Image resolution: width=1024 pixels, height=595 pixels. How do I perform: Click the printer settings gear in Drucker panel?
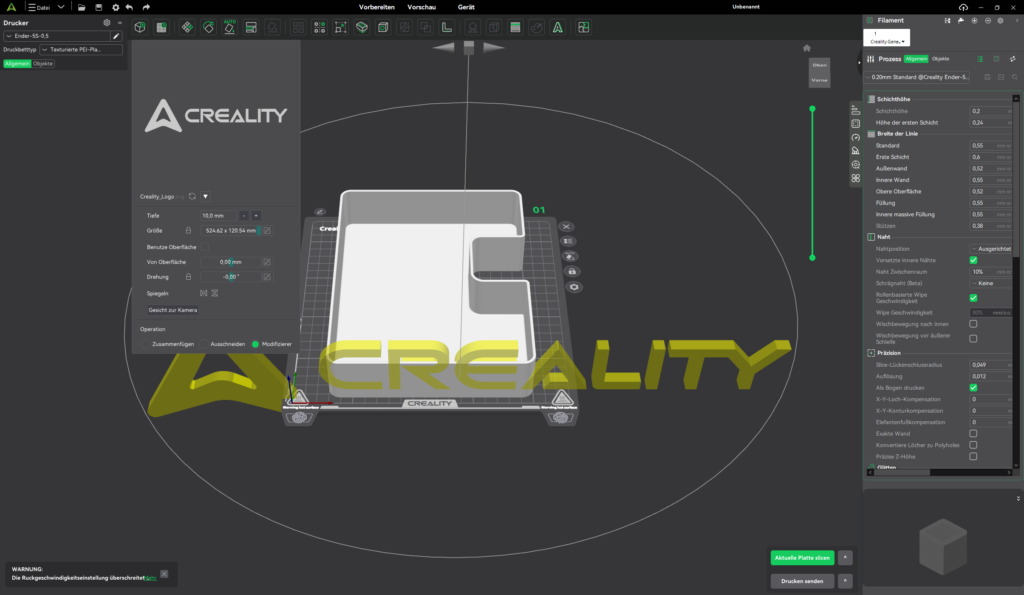coord(107,23)
